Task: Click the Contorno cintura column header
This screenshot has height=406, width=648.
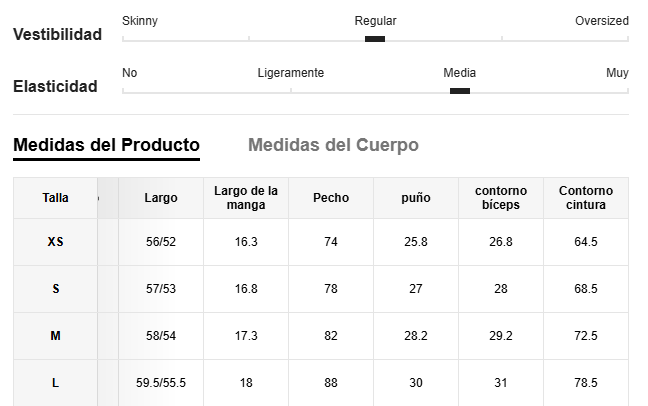Action: pyautogui.click(x=586, y=198)
